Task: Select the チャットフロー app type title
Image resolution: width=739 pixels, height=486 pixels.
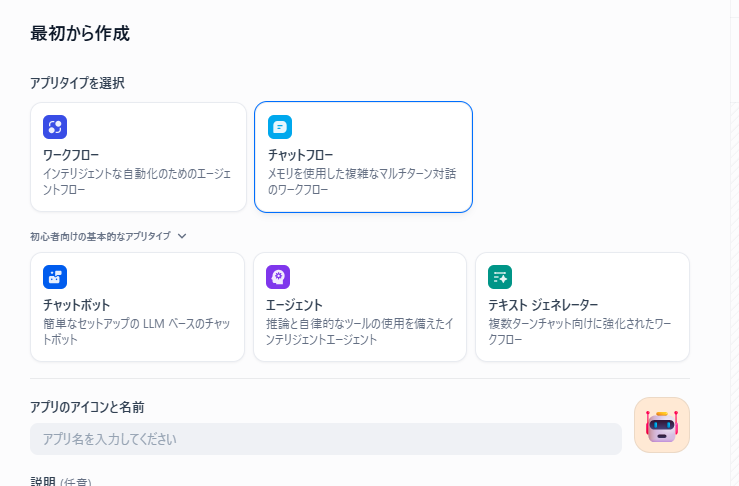Action: 301,155
